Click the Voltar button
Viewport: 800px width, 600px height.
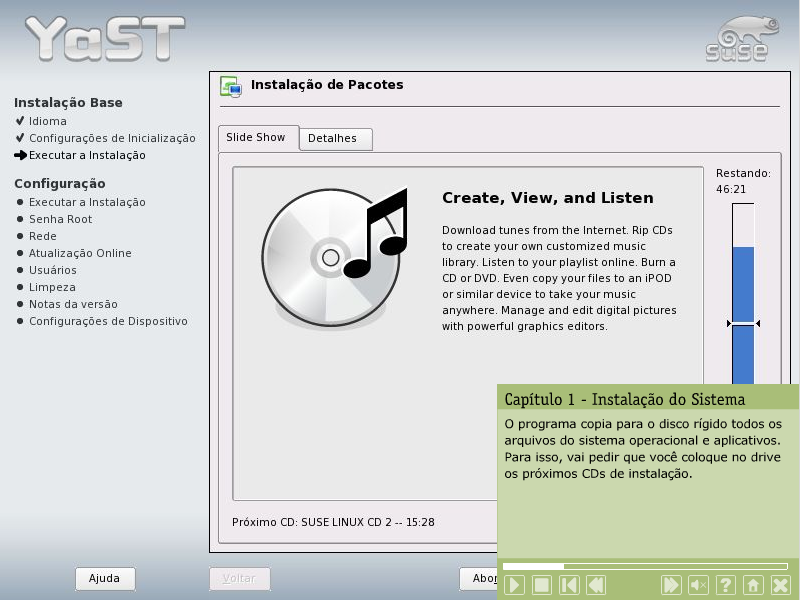tap(239, 579)
